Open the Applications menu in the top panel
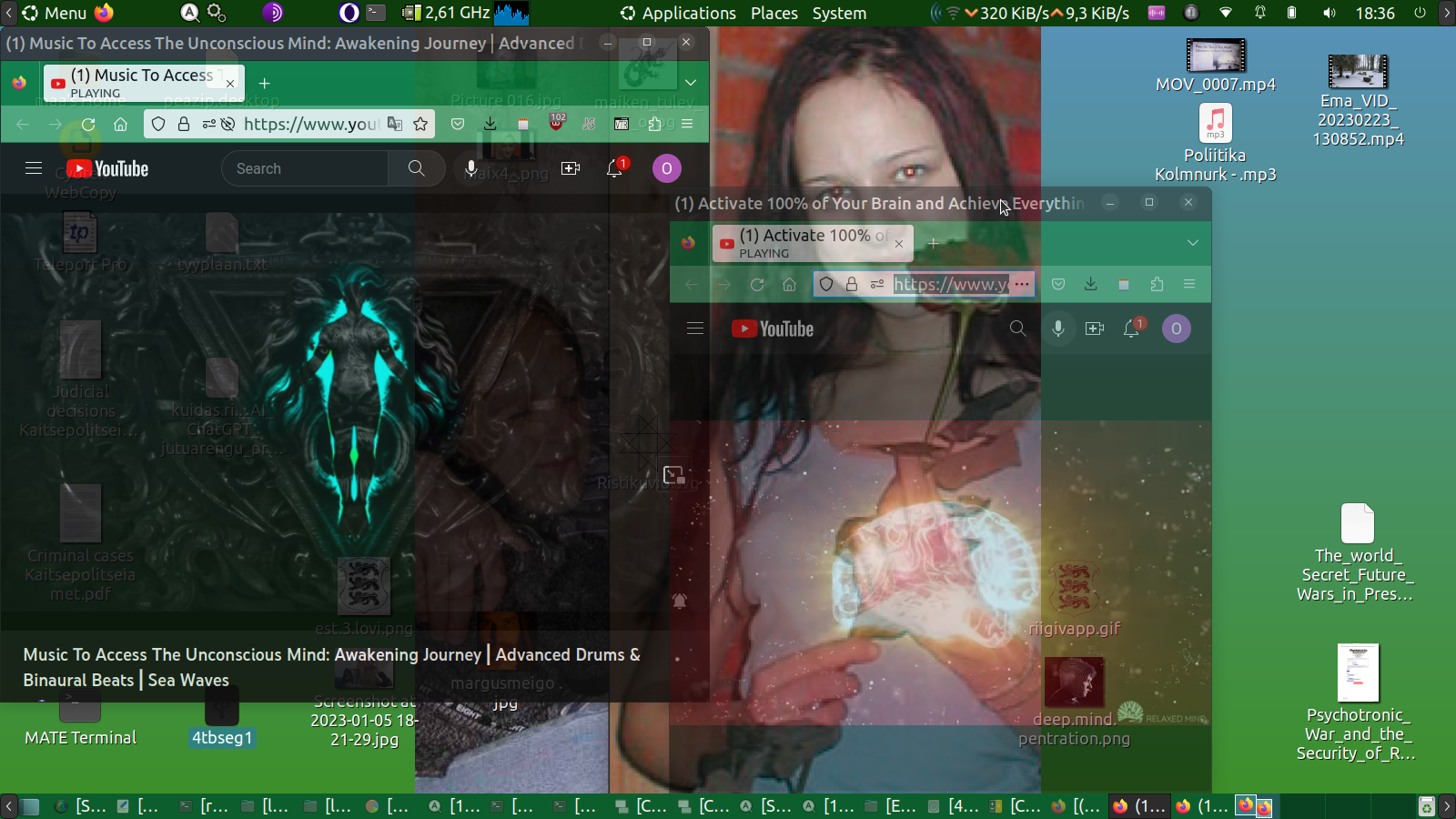This screenshot has width=1456, height=819. 678,13
